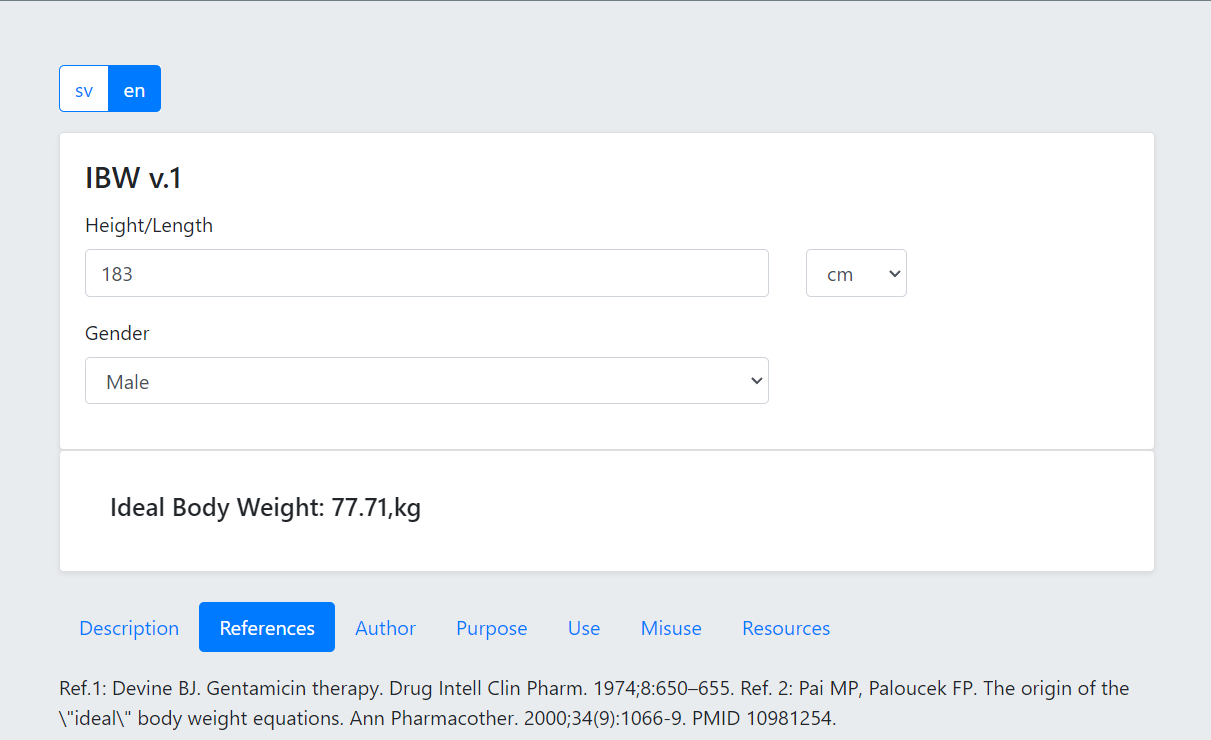Click the Ideal Body Weight result text
Image resolution: width=1211 pixels, height=740 pixels.
[265, 508]
